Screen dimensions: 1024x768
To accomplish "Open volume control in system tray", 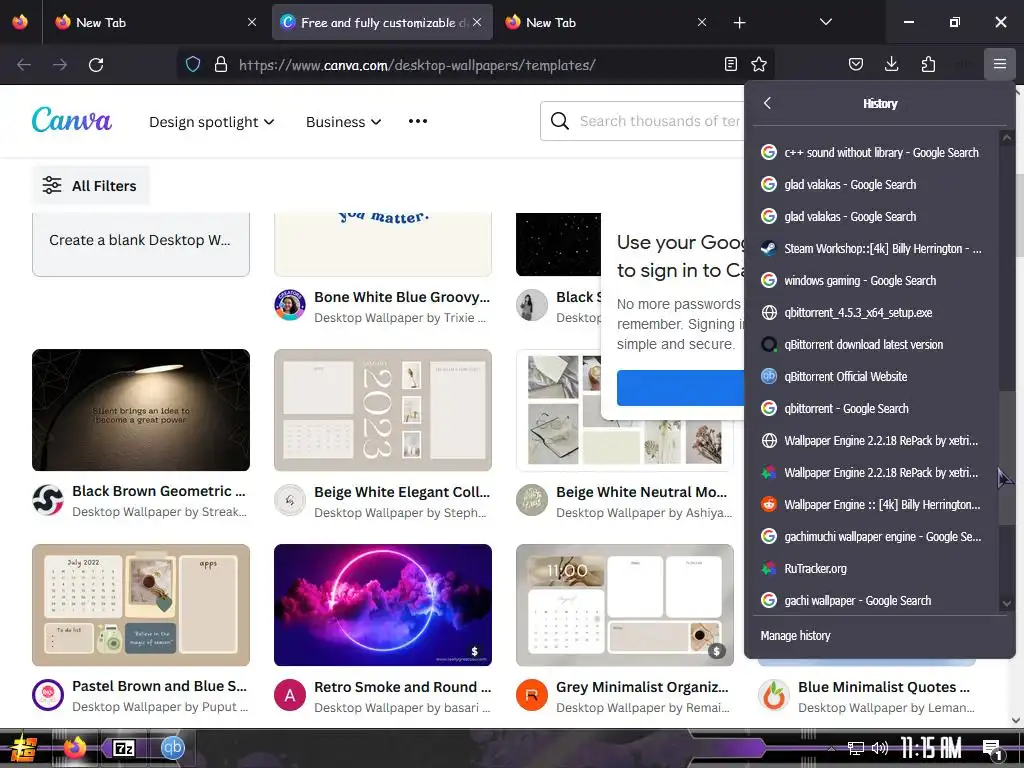I will pos(880,748).
